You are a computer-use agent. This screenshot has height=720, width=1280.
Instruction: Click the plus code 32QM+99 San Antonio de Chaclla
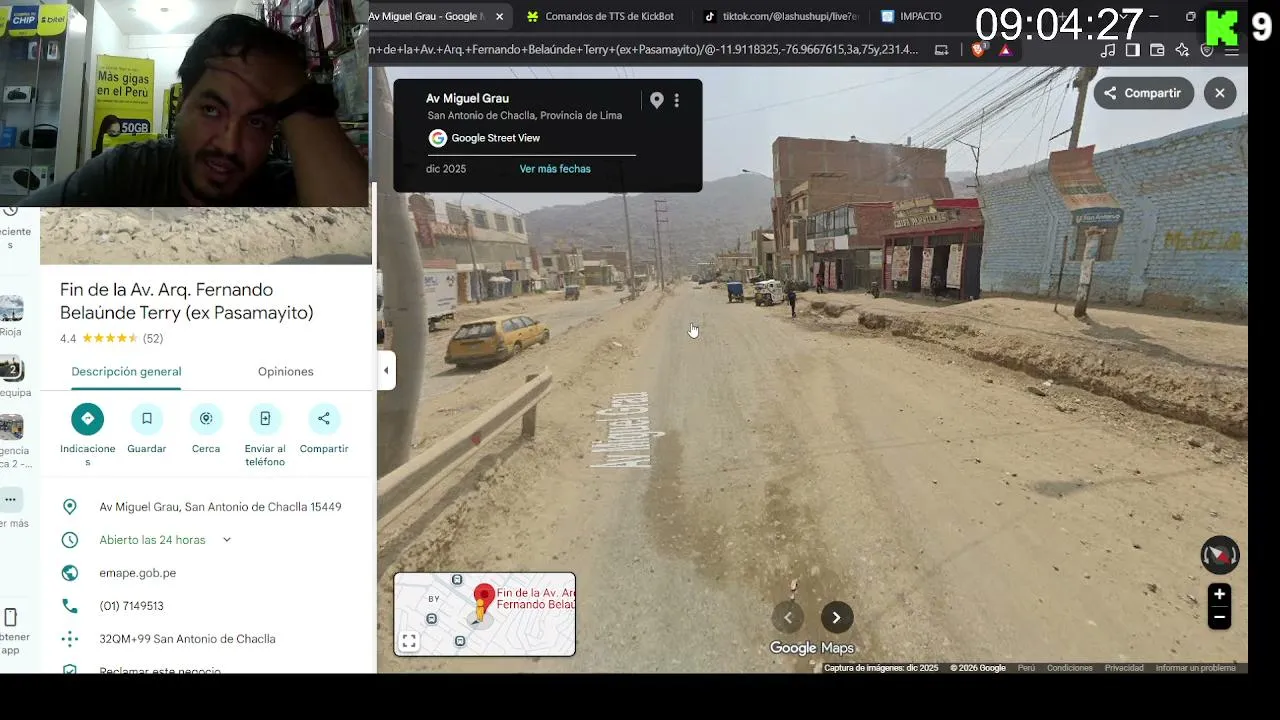click(x=187, y=639)
